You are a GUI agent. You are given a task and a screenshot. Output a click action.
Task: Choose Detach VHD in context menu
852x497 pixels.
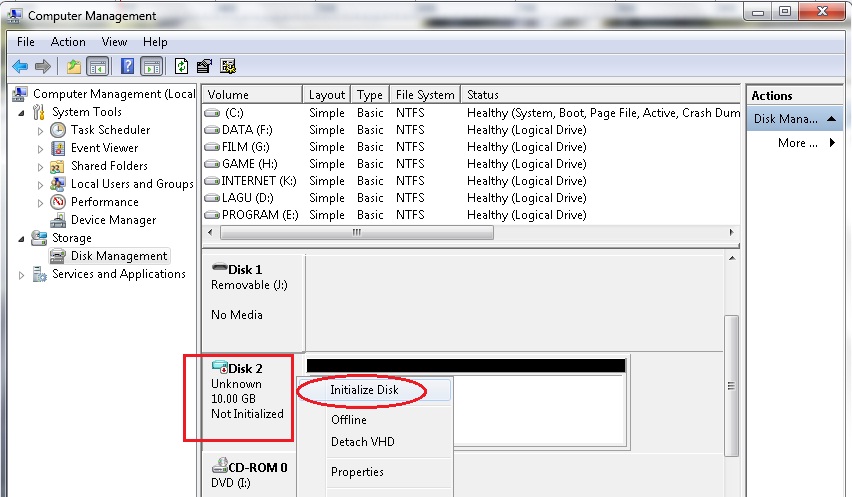tap(375, 442)
